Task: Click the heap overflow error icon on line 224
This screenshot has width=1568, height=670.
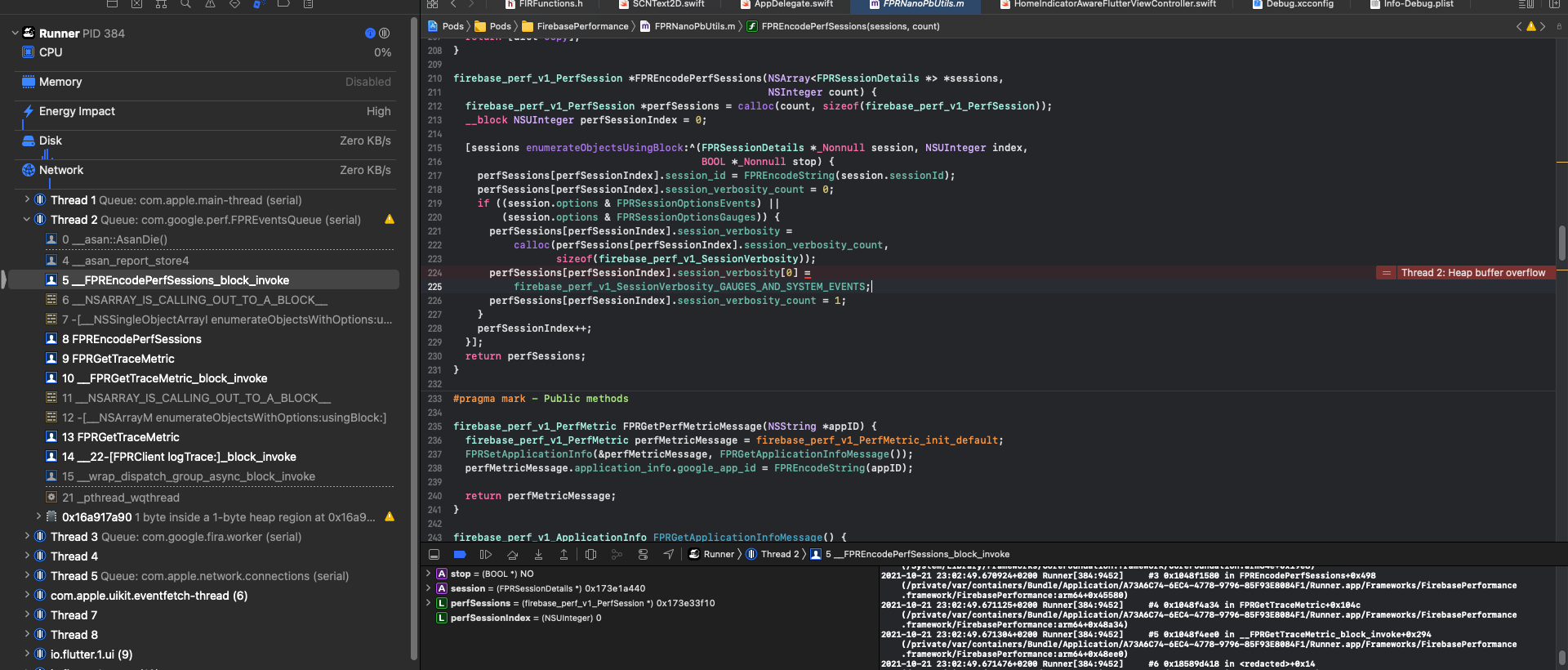Action: [x=1386, y=273]
